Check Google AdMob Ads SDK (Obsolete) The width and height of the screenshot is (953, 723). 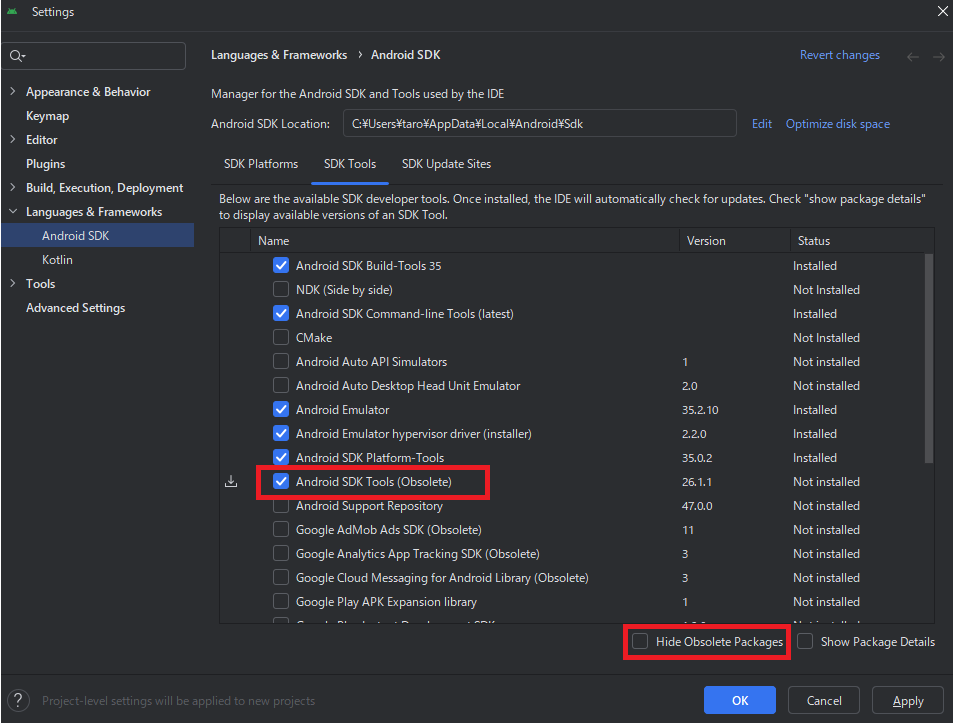(x=281, y=530)
